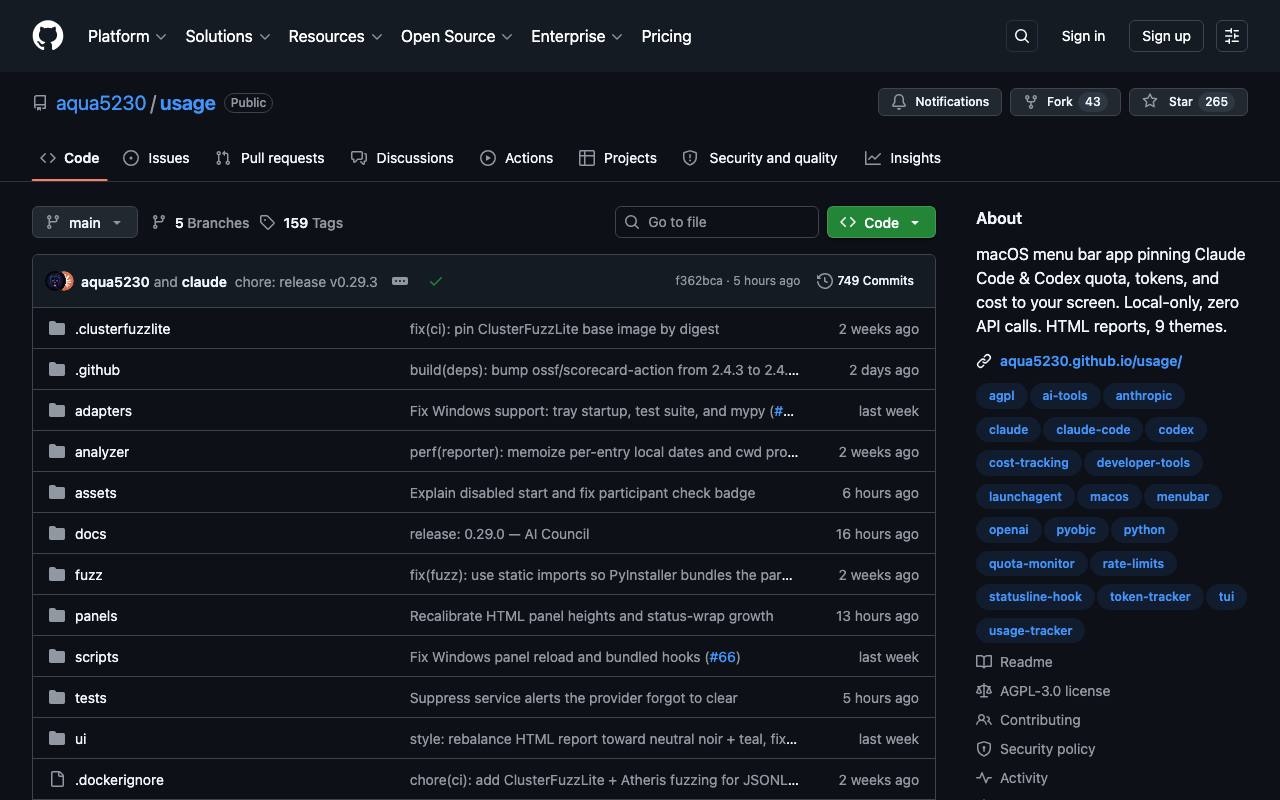Select the claude-code topic tag
This screenshot has height=800, width=1280.
(x=1093, y=429)
